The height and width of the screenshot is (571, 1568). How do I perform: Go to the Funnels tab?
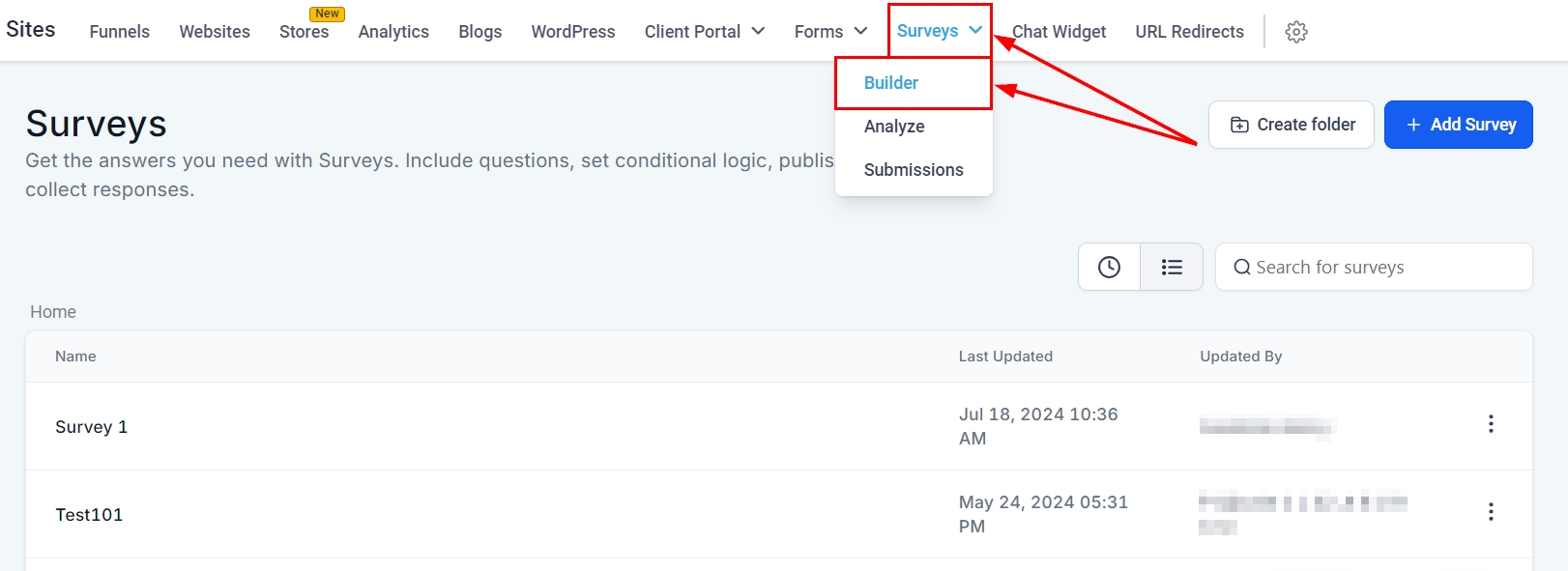pyautogui.click(x=120, y=32)
